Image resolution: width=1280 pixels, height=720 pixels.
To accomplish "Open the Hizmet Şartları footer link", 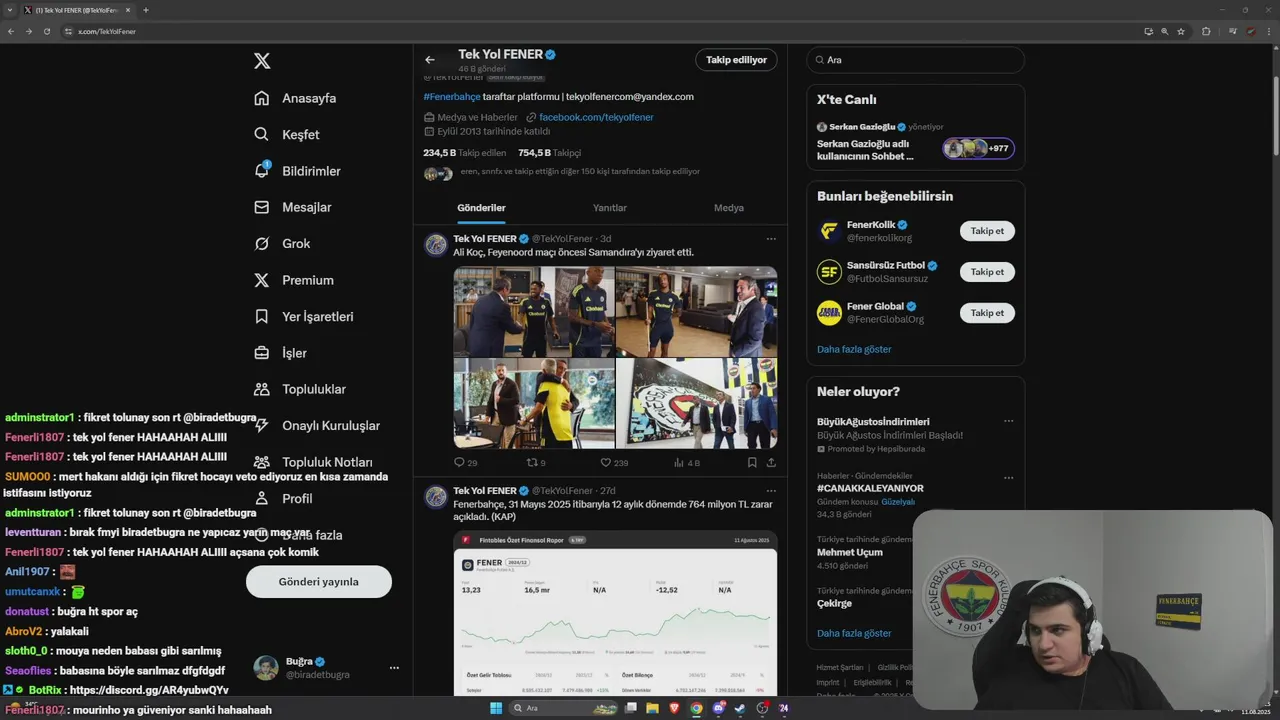I will 840,667.
